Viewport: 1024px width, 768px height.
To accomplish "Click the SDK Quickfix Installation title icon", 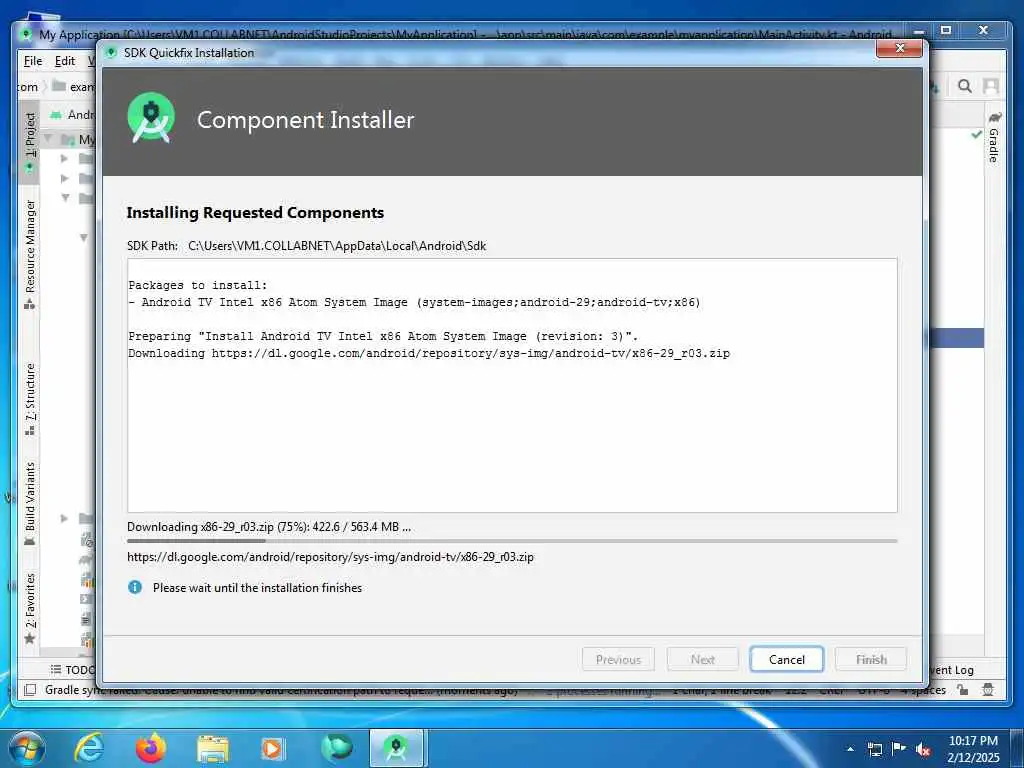I will click(111, 52).
